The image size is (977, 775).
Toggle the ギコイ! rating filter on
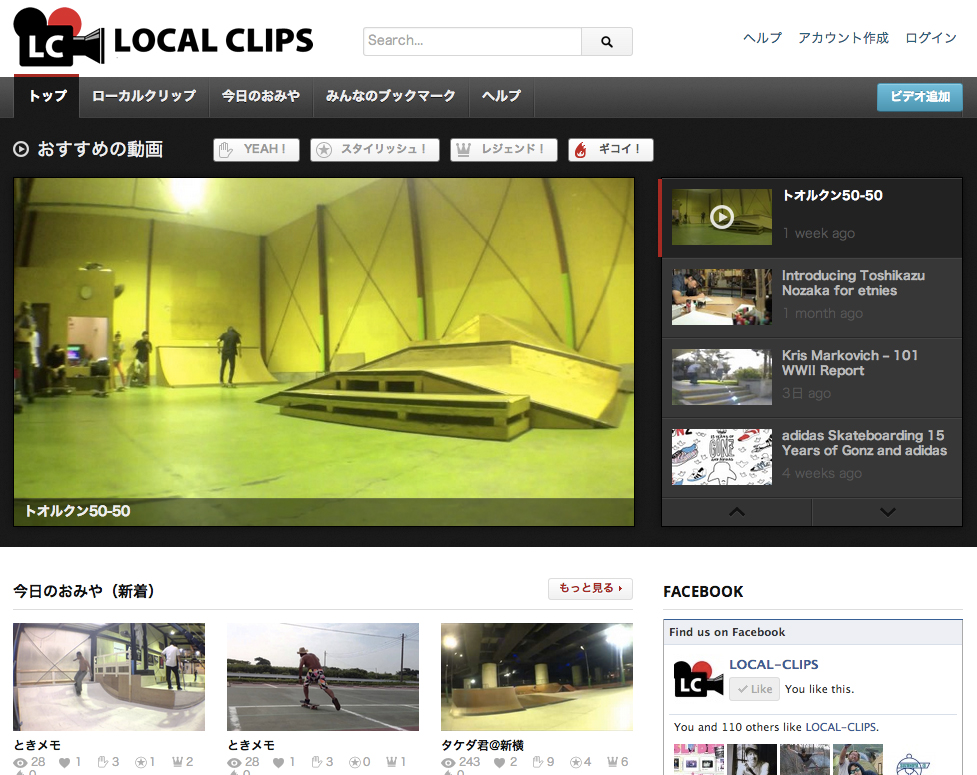click(610, 149)
